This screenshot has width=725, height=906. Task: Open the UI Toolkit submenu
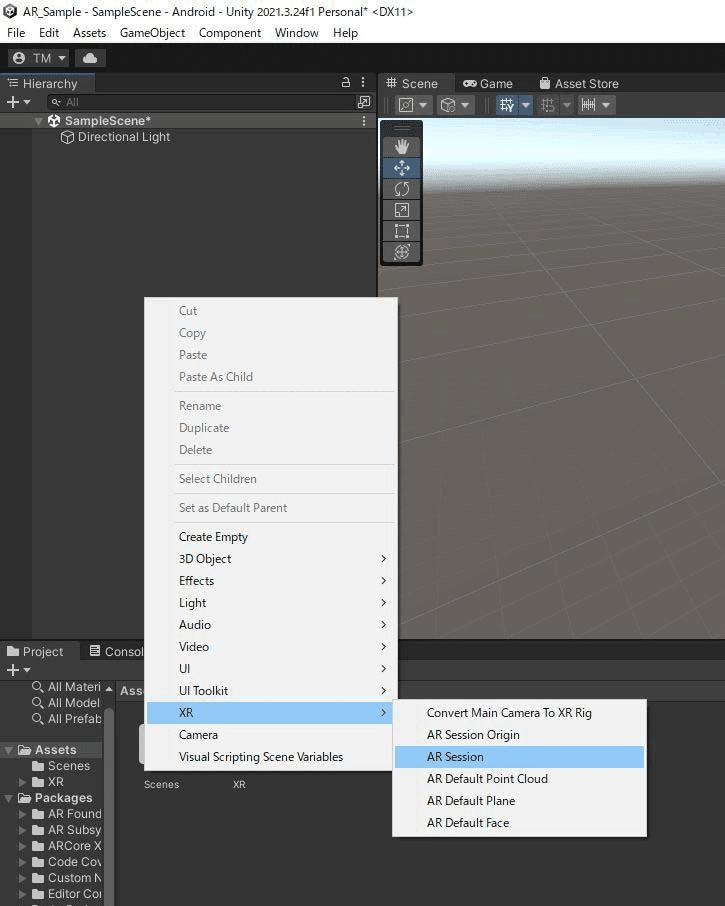click(x=270, y=690)
